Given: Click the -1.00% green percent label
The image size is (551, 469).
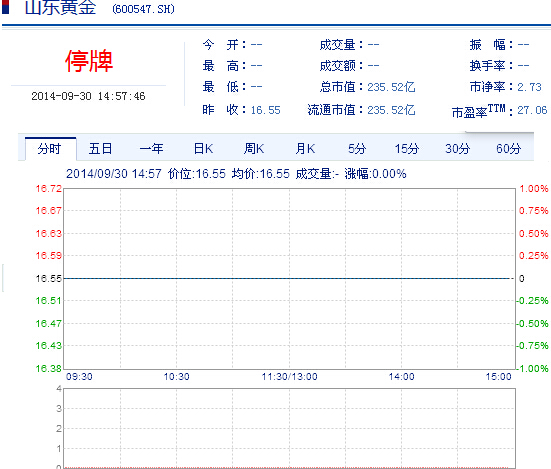Looking at the screenshot, I should click(532, 369).
